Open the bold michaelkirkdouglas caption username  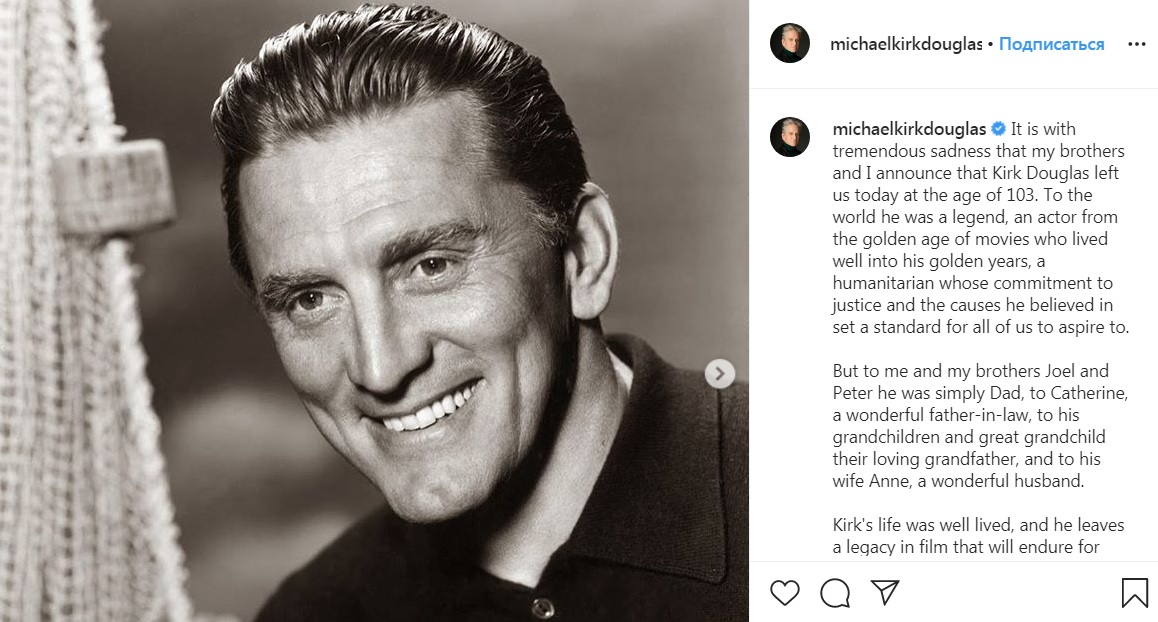[909, 129]
